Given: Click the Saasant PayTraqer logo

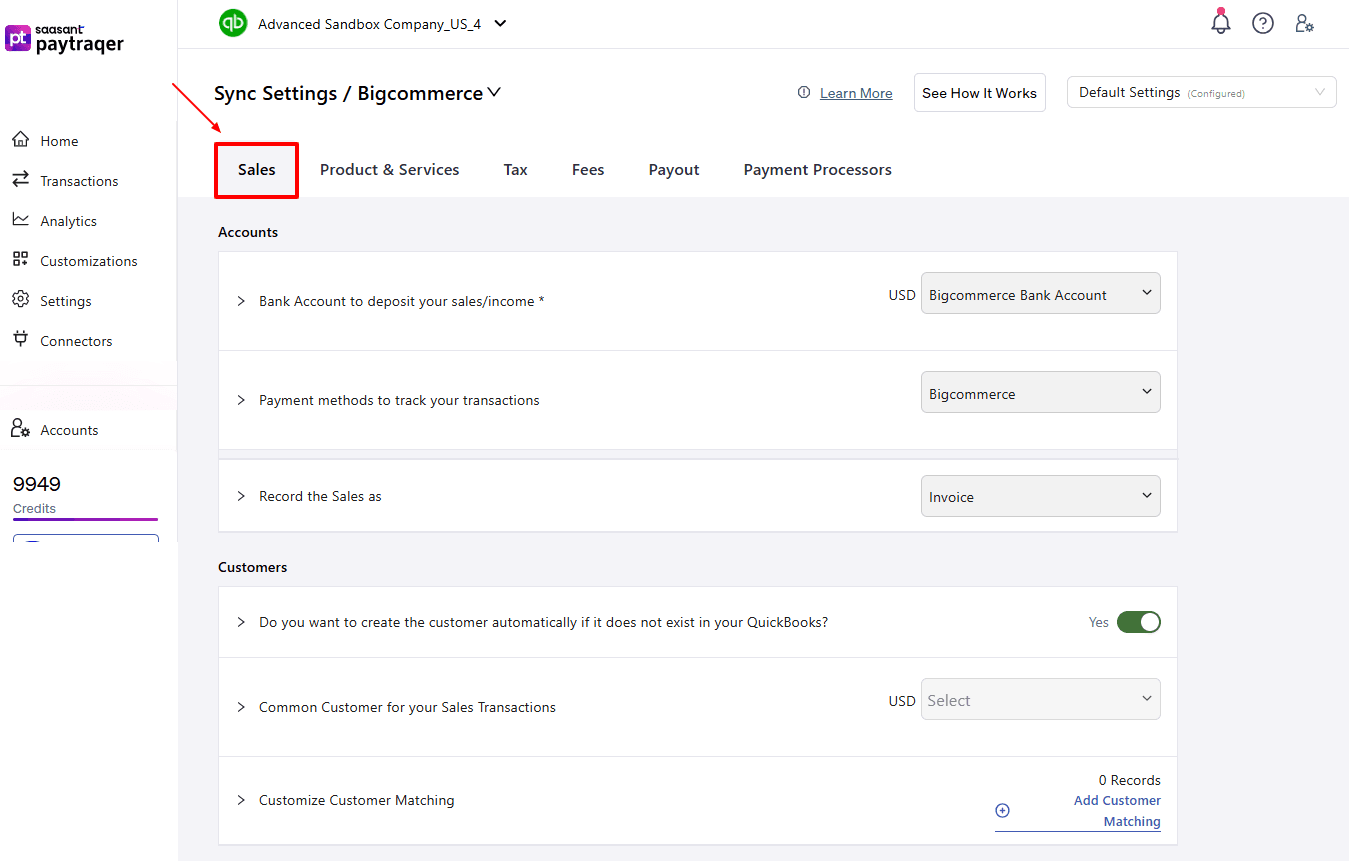Looking at the screenshot, I should (x=65, y=39).
